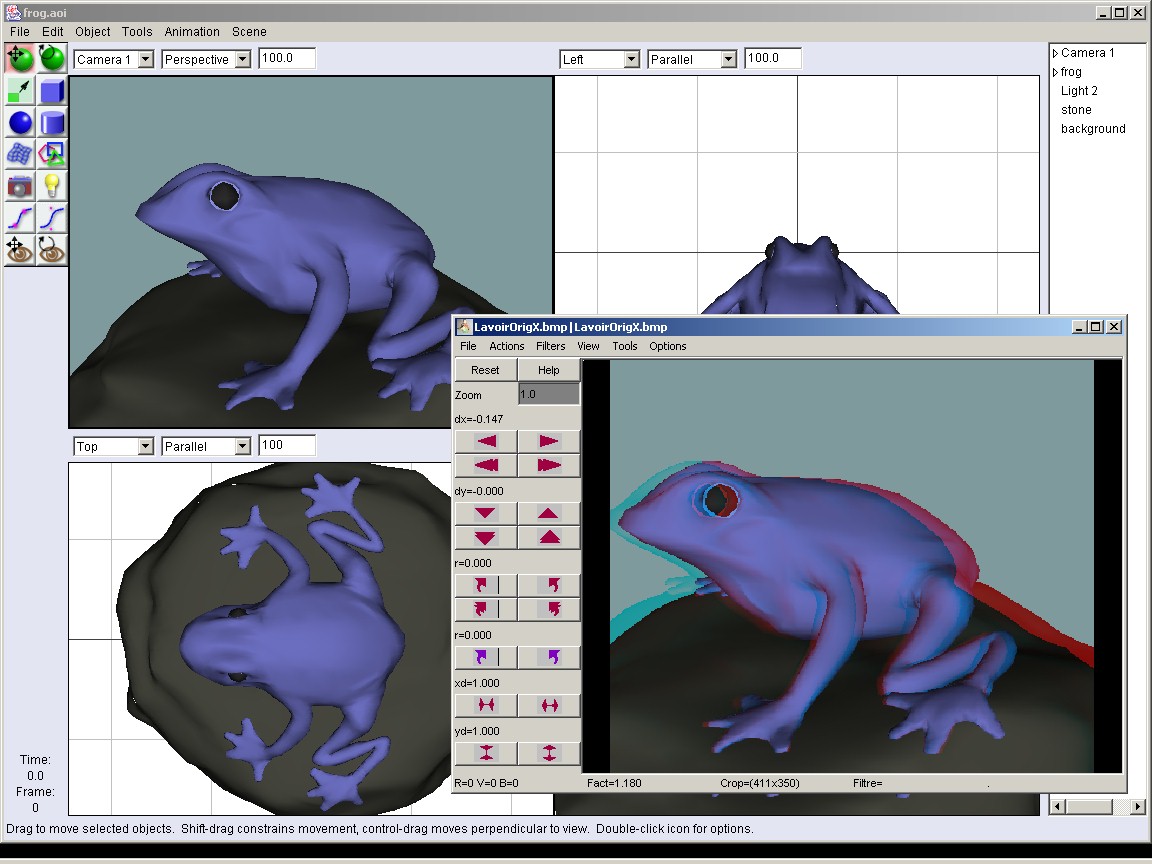The image size is (1152, 864).
Task: Open the Parallel dropdown beside Left
Action: [692, 60]
